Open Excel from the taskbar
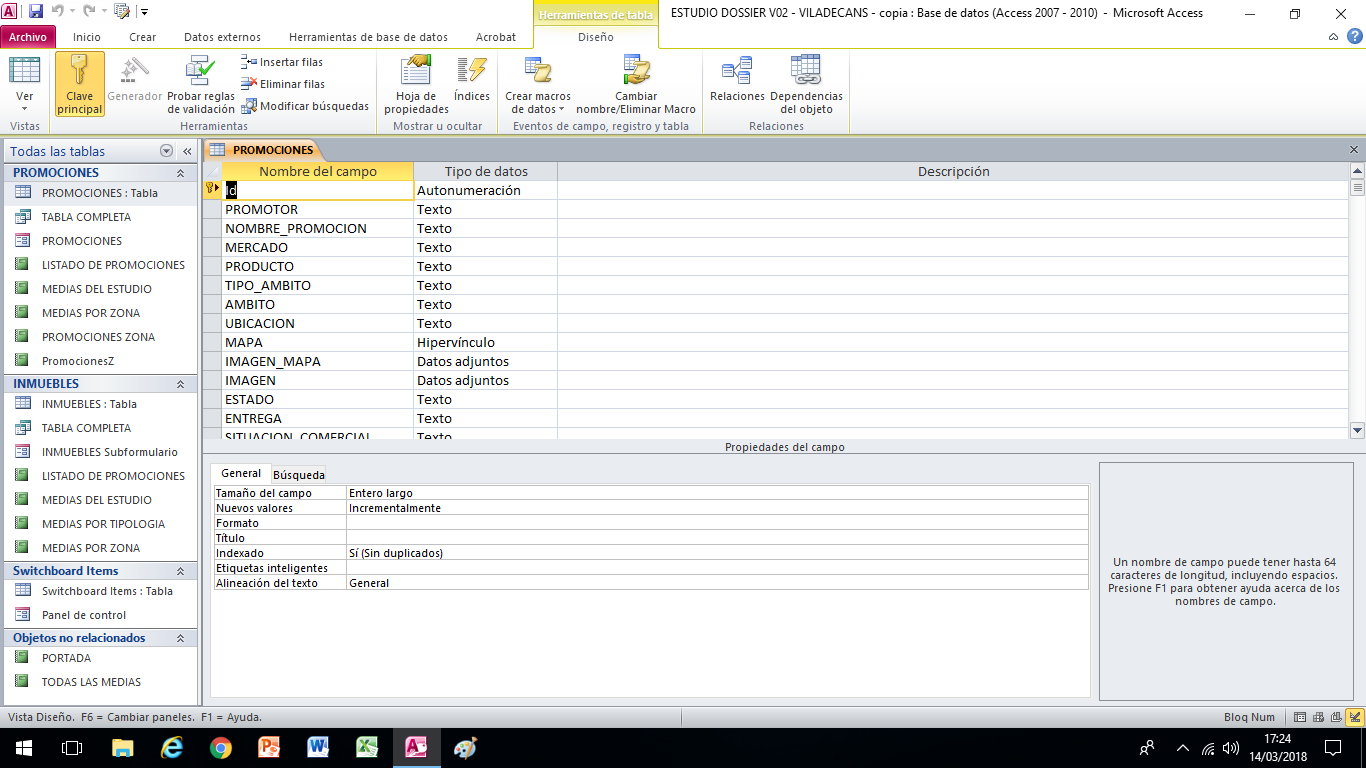 point(367,748)
